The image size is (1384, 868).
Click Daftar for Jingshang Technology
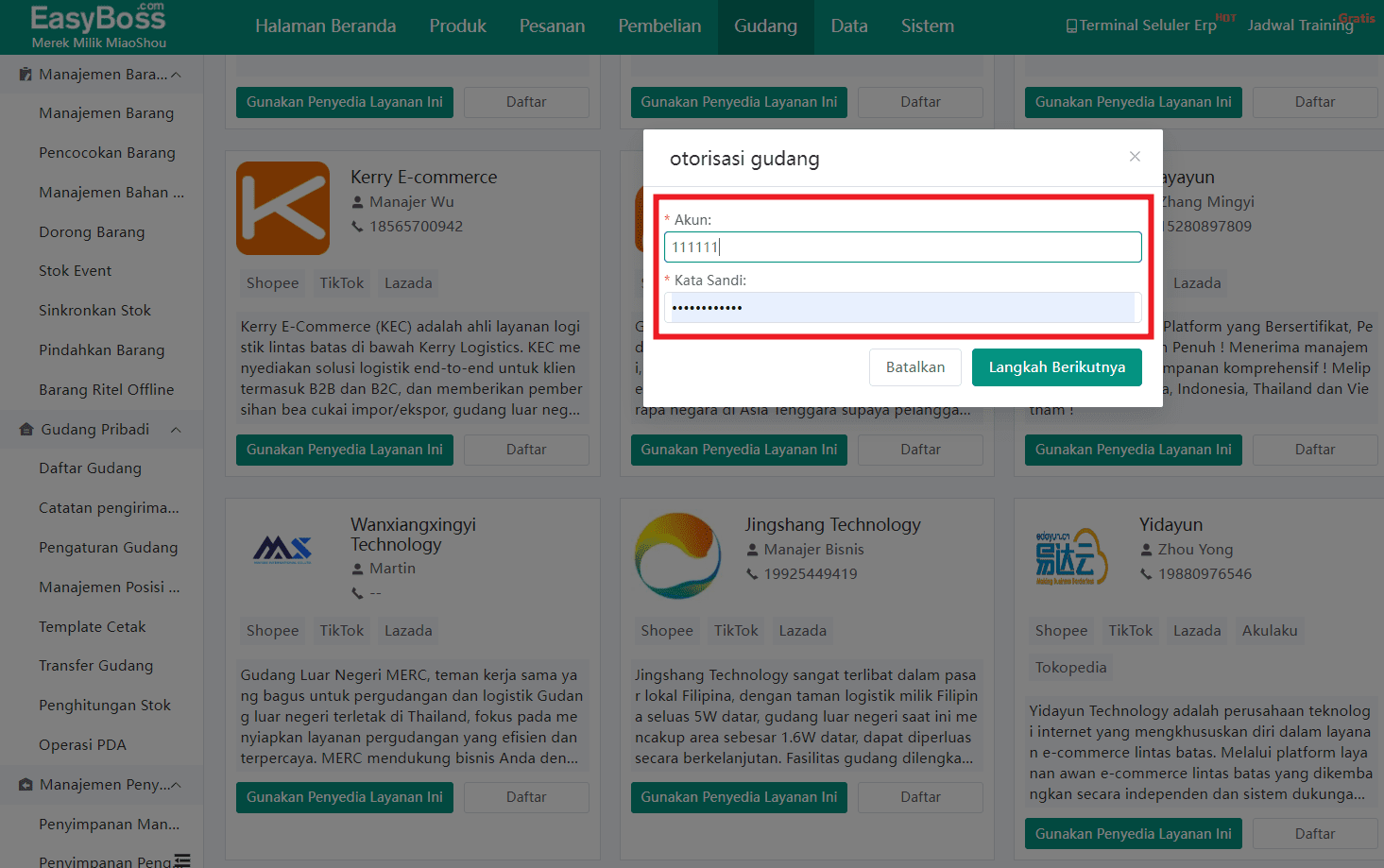pos(920,797)
